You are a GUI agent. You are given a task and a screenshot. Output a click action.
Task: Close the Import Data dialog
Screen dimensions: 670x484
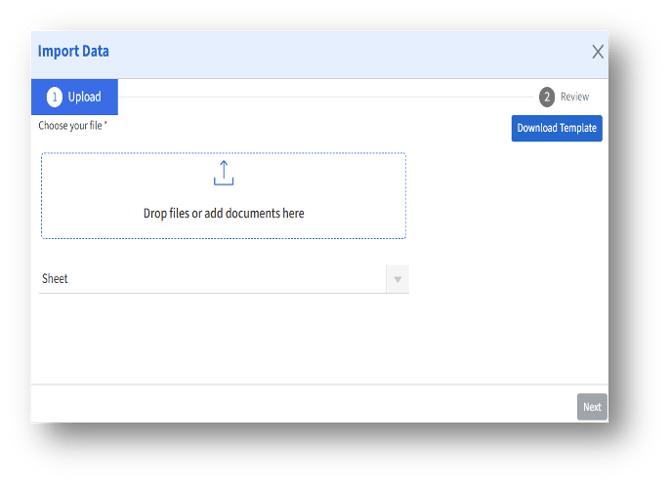click(597, 52)
